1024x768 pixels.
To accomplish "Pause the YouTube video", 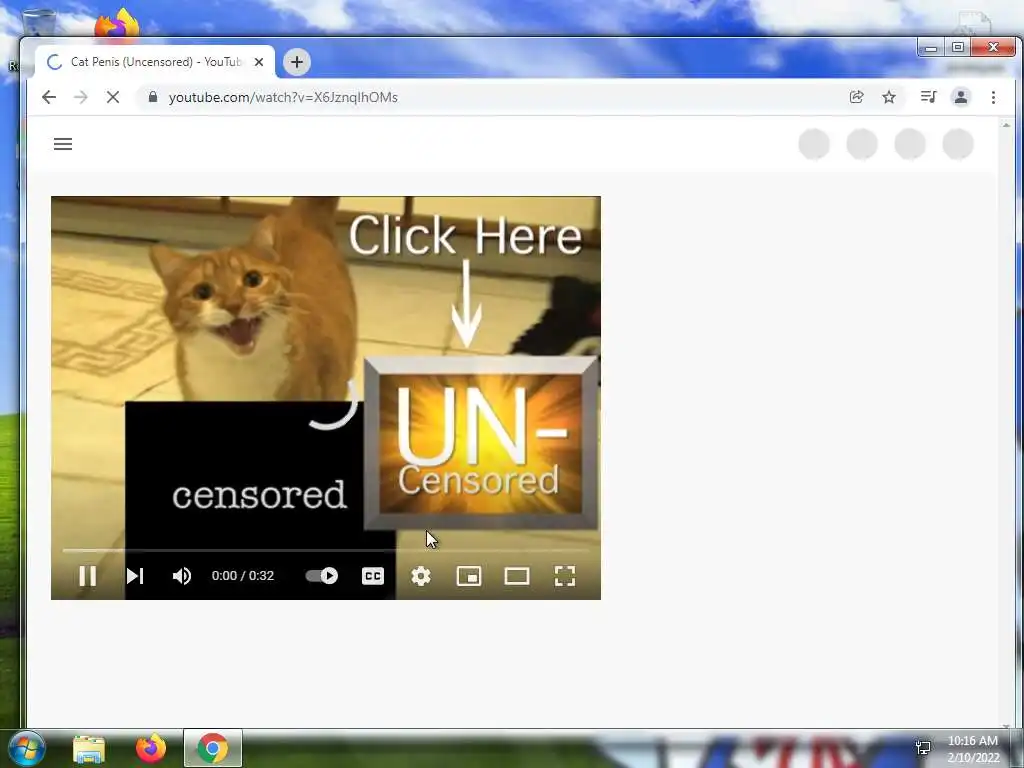I will [88, 576].
